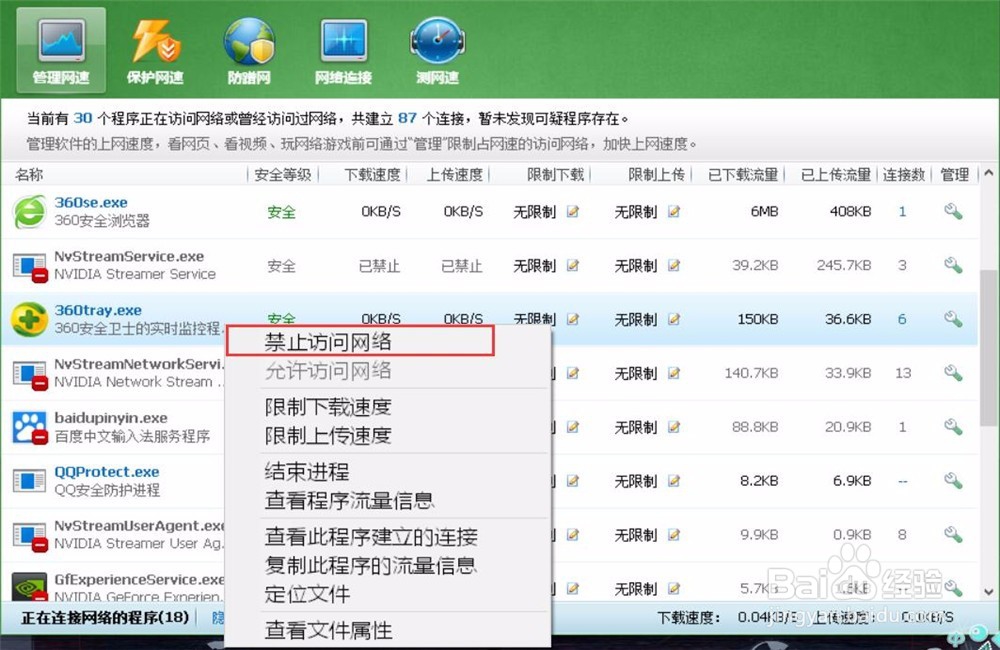Choose 禁止访问网络 in context menu
This screenshot has width=1000, height=650.
360,342
